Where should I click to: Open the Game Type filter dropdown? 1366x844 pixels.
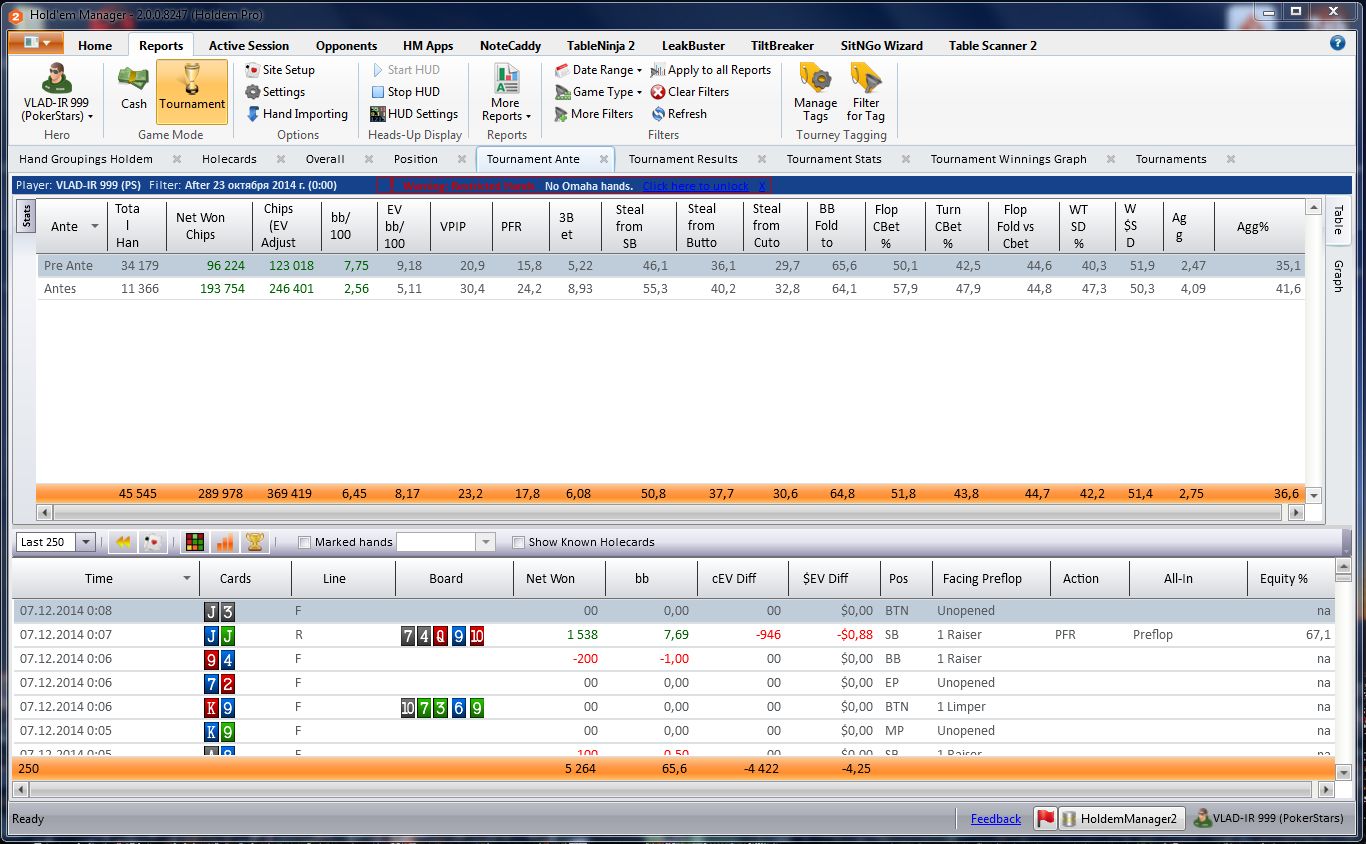(599, 92)
